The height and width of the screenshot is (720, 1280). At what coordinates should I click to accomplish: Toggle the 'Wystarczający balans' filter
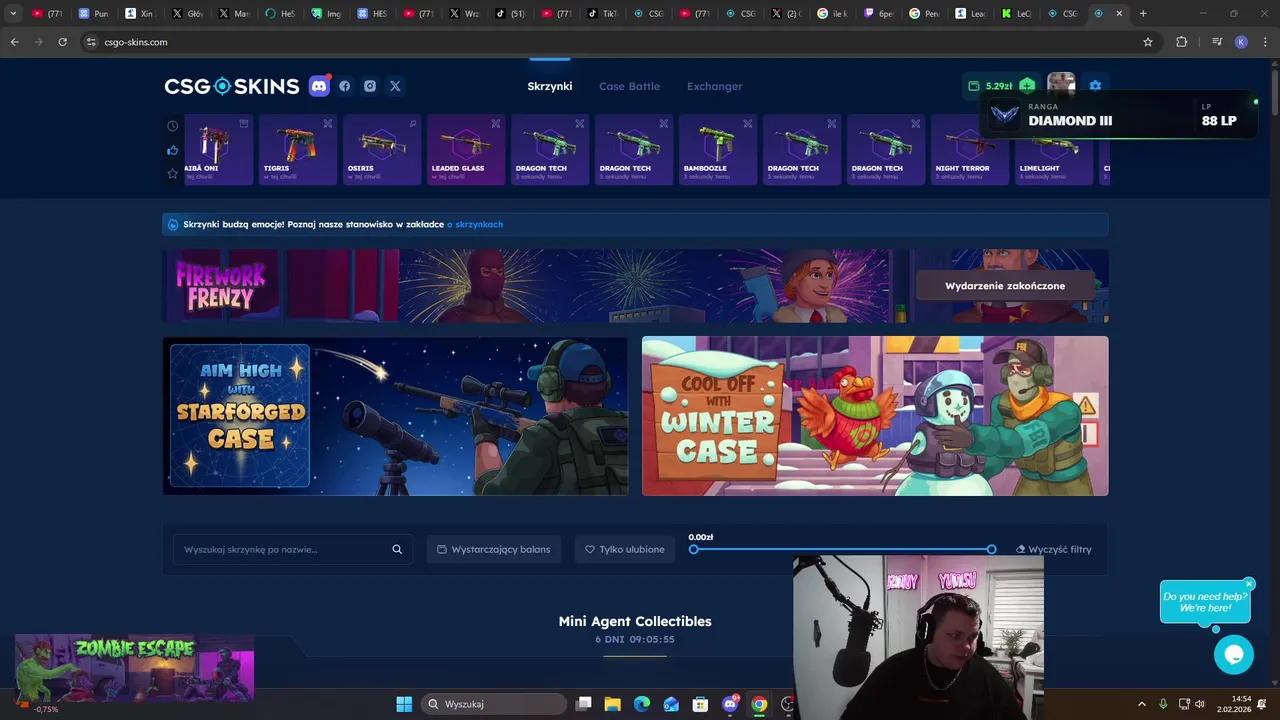click(494, 549)
